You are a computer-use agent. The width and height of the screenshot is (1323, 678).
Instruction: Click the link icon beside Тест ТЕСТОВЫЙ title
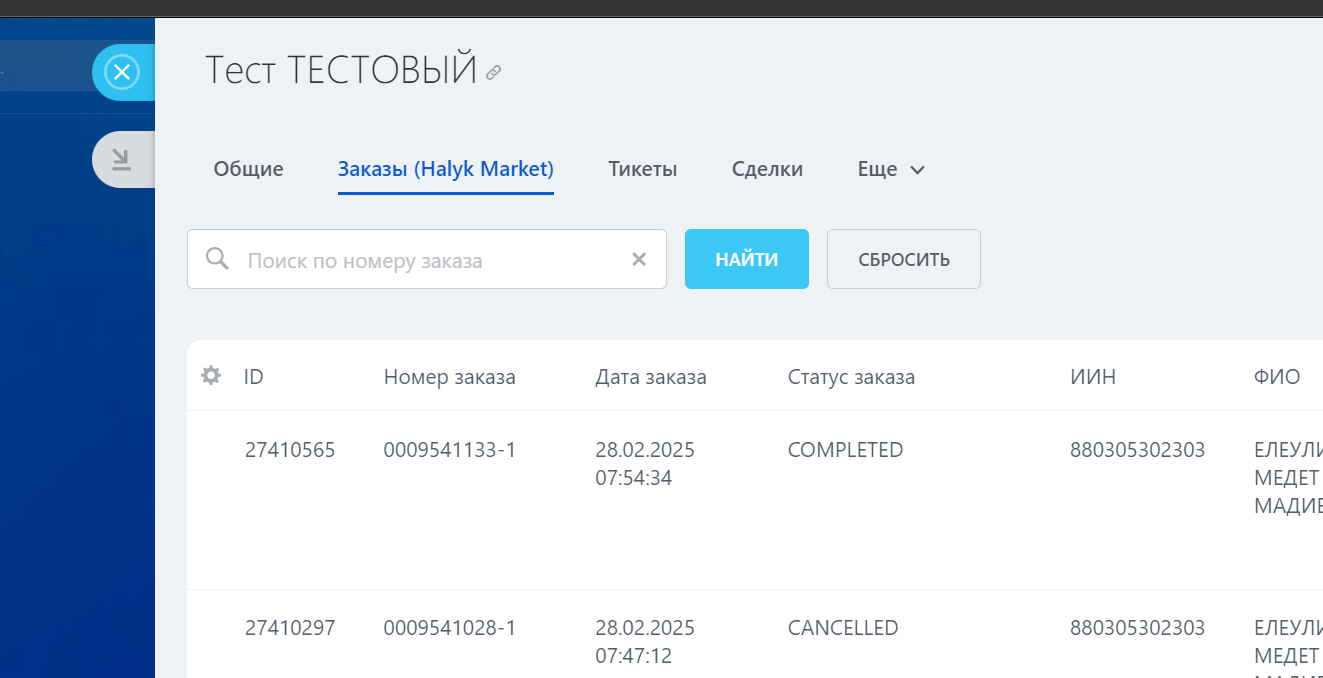pyautogui.click(x=492, y=73)
